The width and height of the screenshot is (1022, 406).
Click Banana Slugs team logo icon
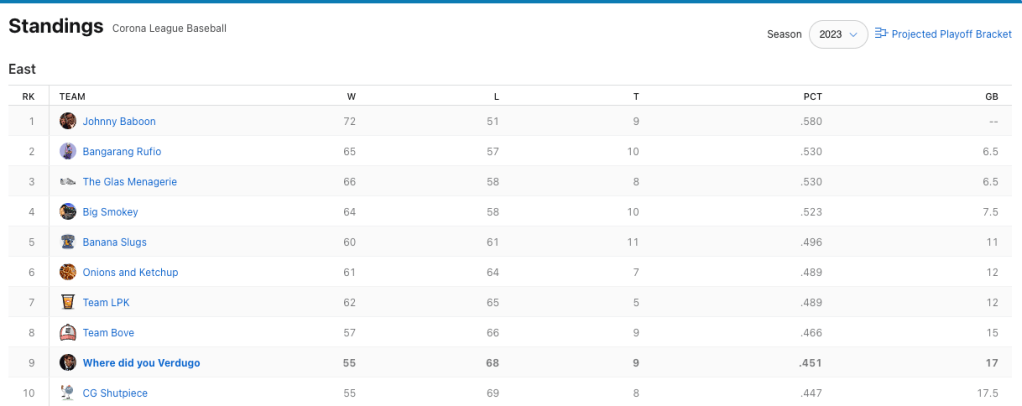click(68, 242)
